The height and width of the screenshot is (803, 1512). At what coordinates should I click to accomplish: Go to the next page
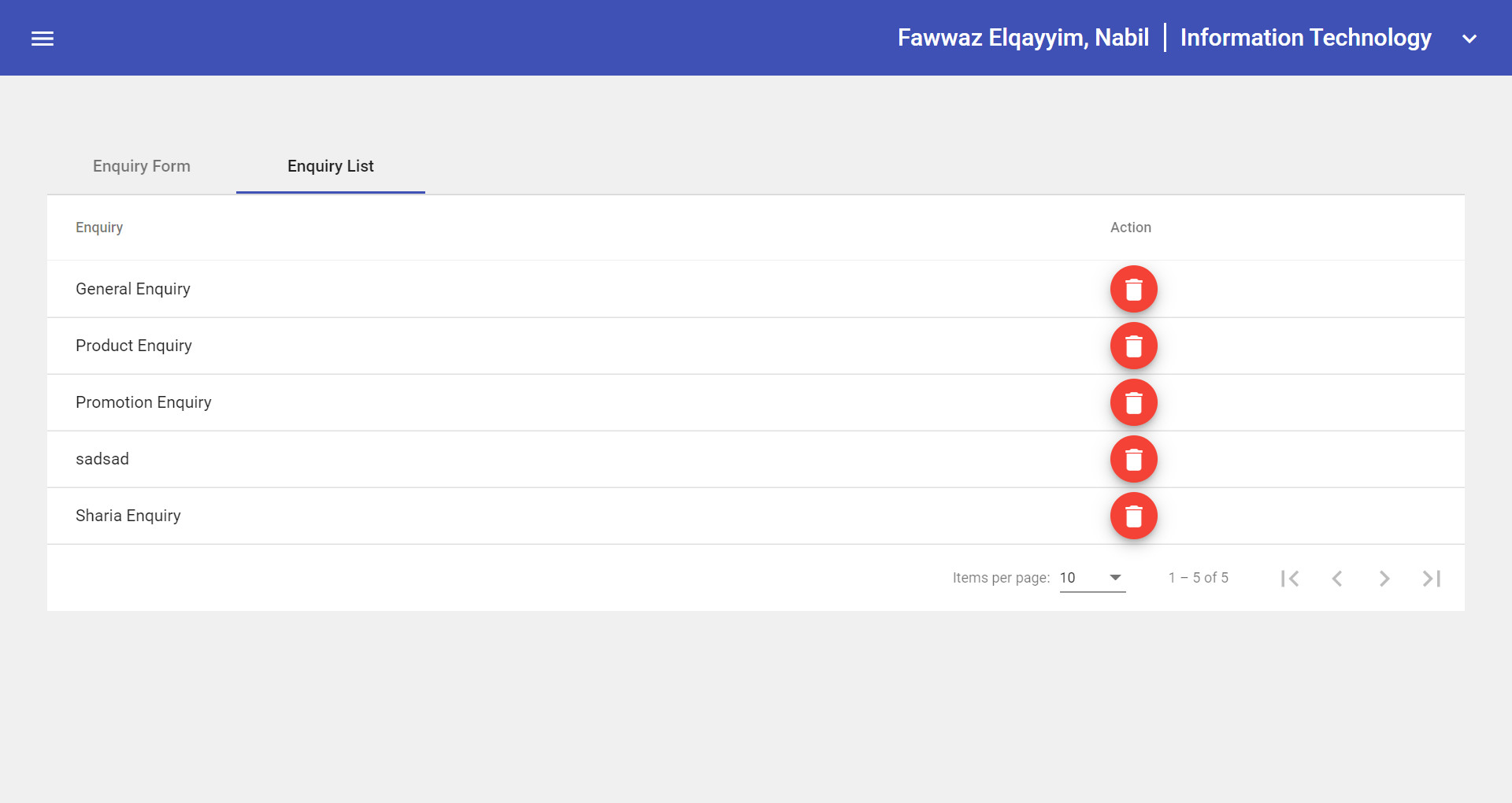pyautogui.click(x=1384, y=579)
